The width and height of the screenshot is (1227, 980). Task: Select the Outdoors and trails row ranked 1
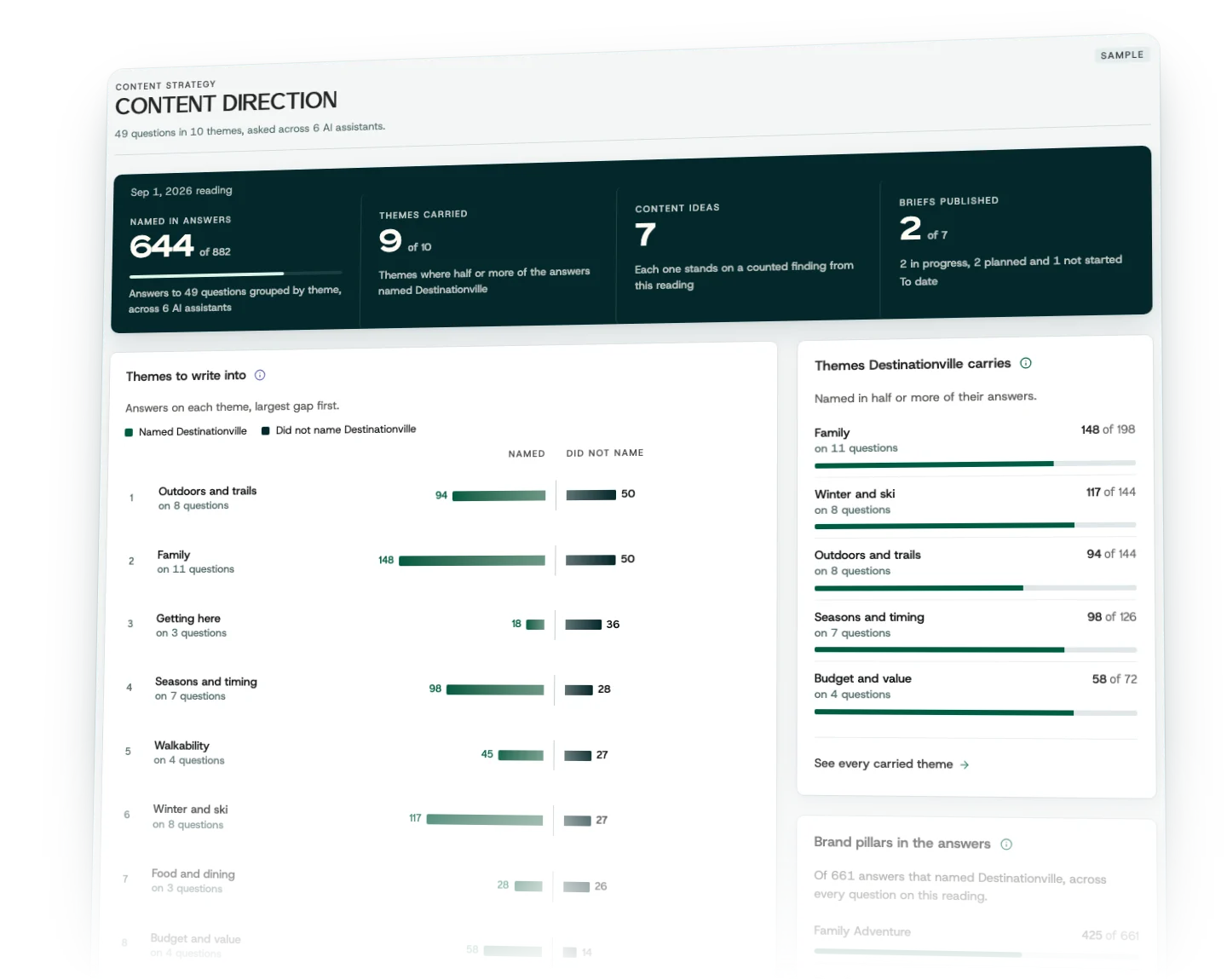tap(383, 497)
